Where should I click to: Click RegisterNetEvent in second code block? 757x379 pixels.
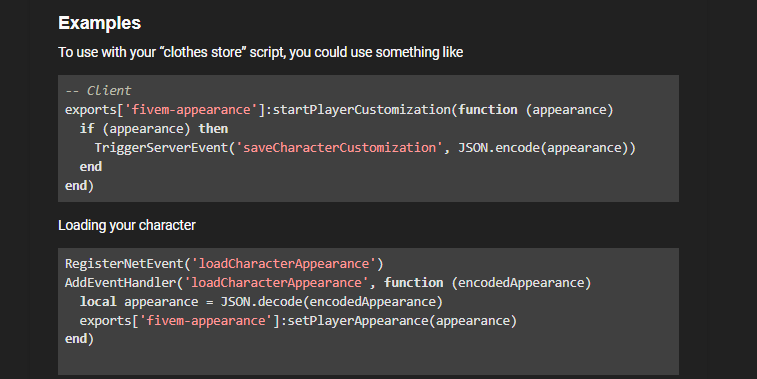click(x=124, y=264)
